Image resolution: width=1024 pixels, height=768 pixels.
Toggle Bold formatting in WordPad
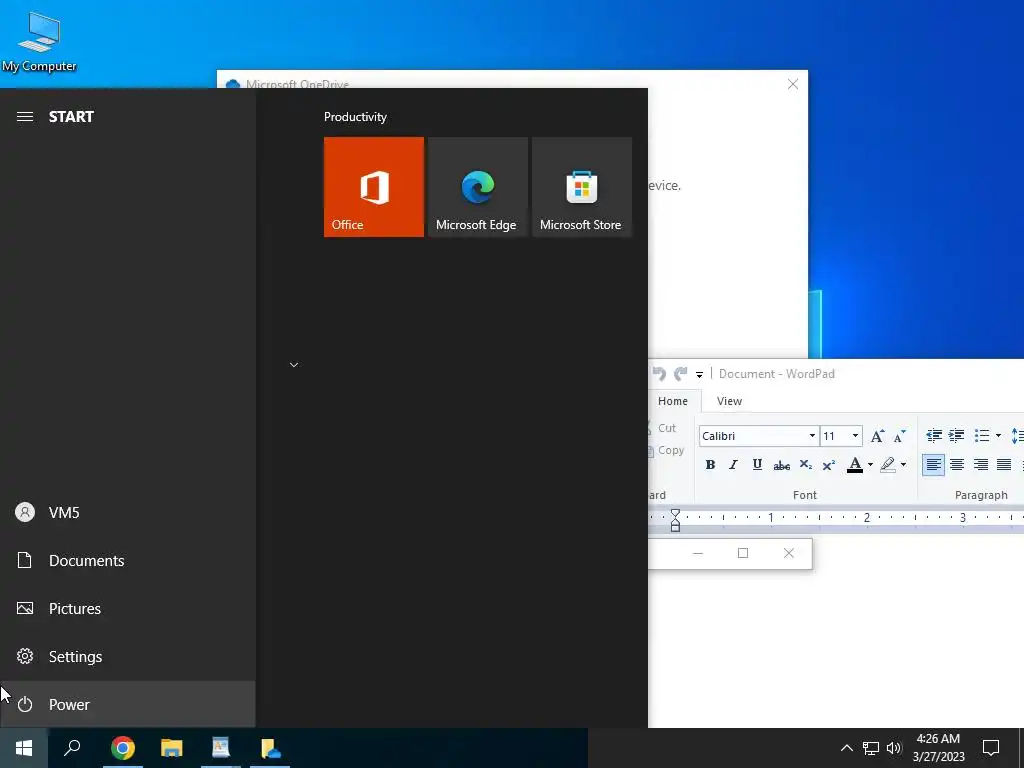tap(710, 464)
